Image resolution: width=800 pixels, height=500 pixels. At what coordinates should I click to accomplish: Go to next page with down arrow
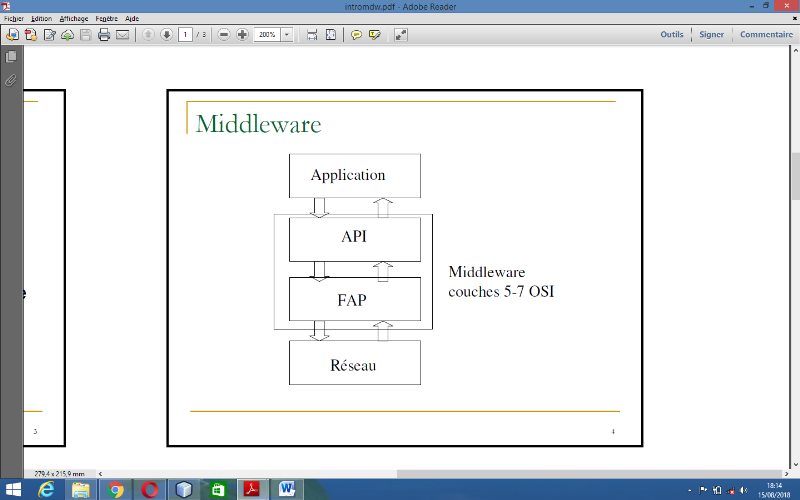coord(166,35)
